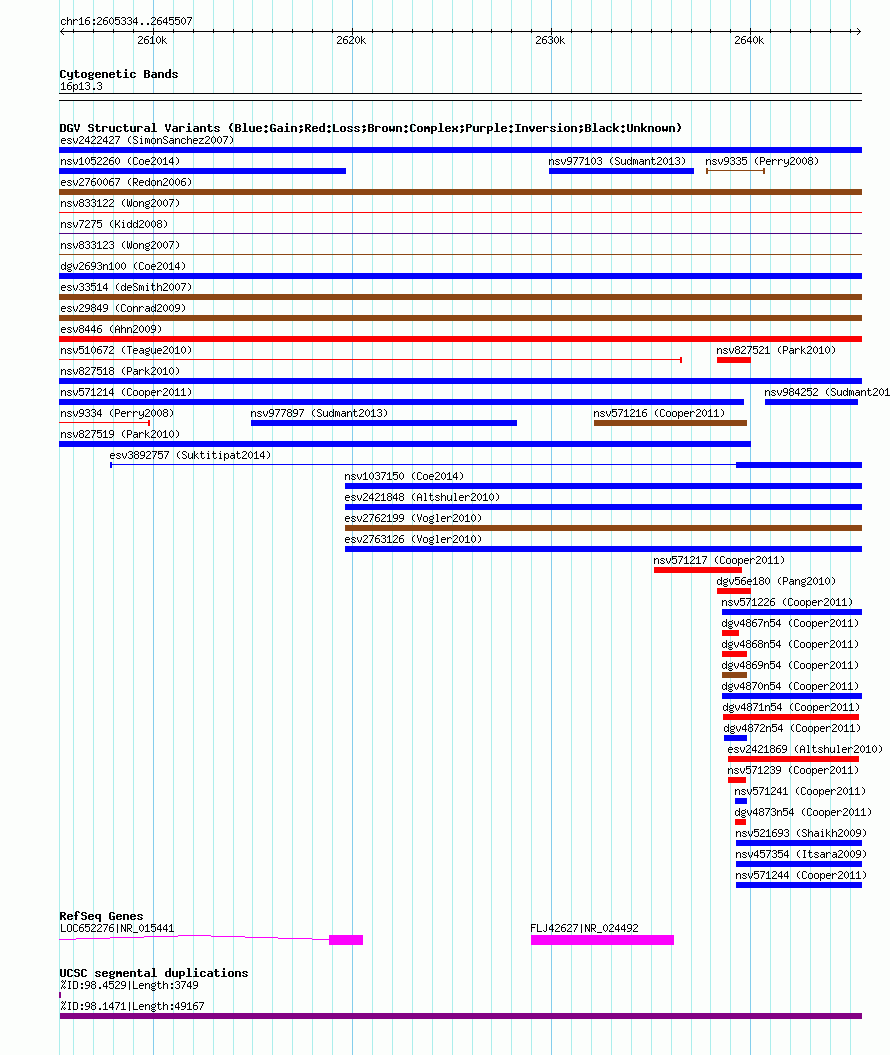Click dgv4869n54 (Cooper2011) label
890x1055 pixels.
click(x=790, y=665)
